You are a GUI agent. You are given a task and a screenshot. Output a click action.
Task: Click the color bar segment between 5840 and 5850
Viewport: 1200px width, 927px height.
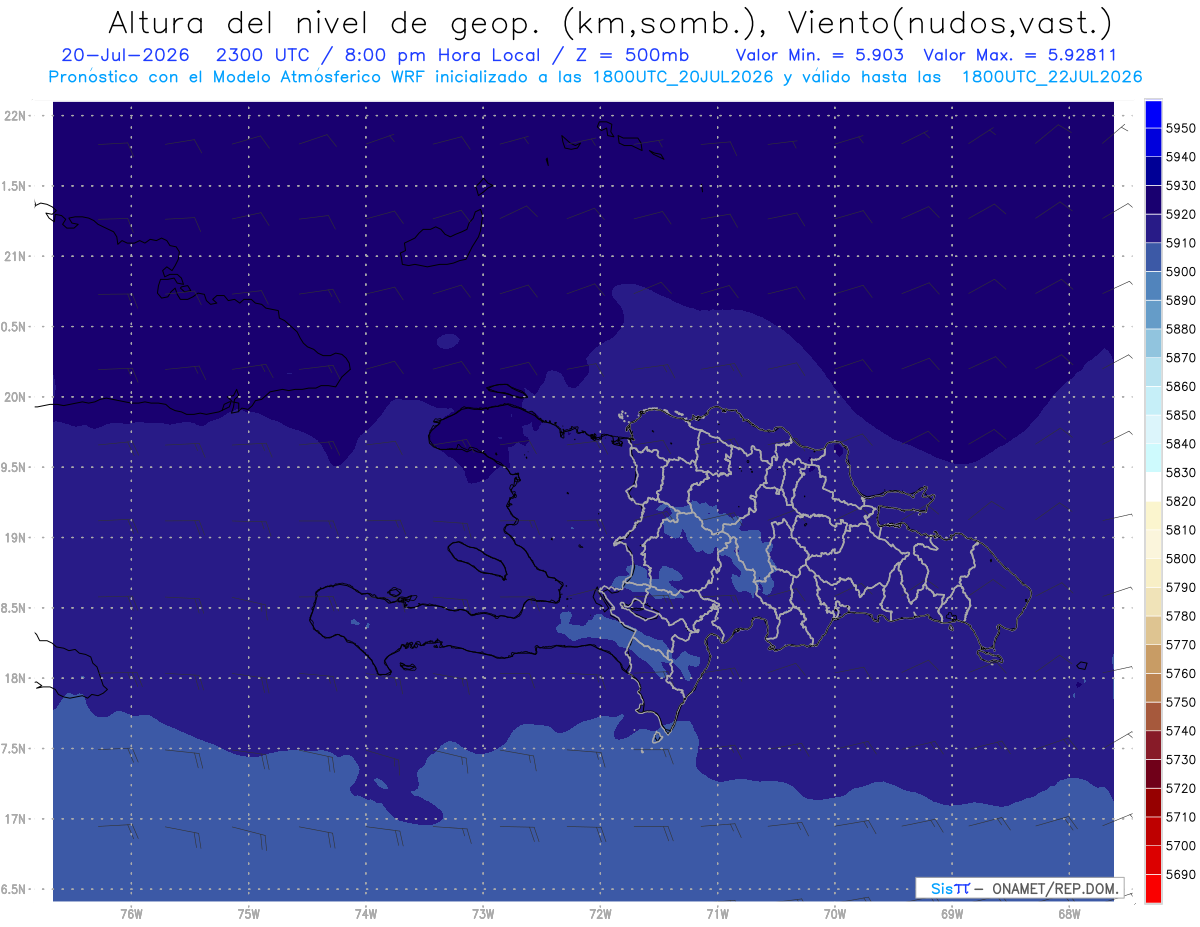[x=1152, y=430]
